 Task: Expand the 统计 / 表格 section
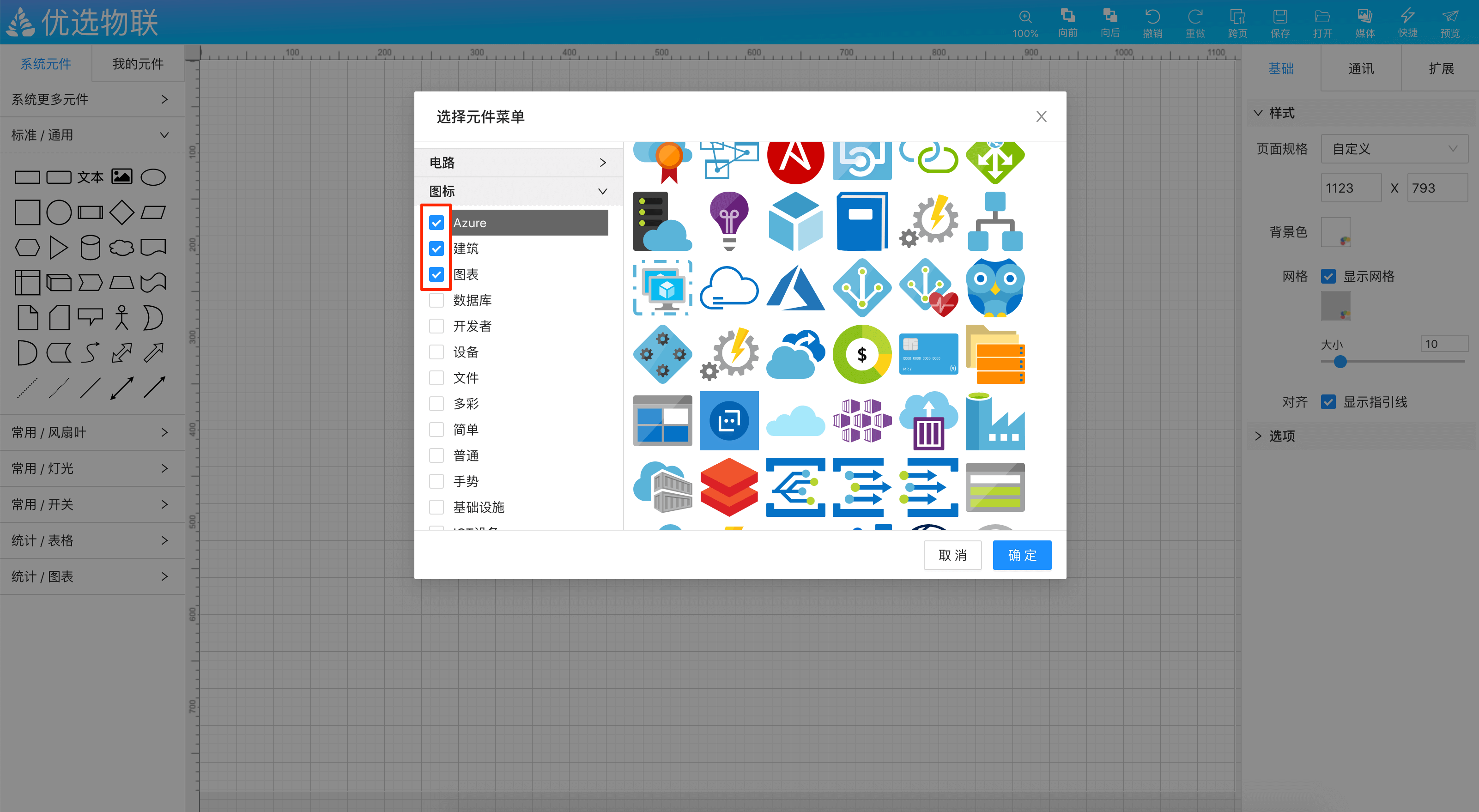(92, 540)
